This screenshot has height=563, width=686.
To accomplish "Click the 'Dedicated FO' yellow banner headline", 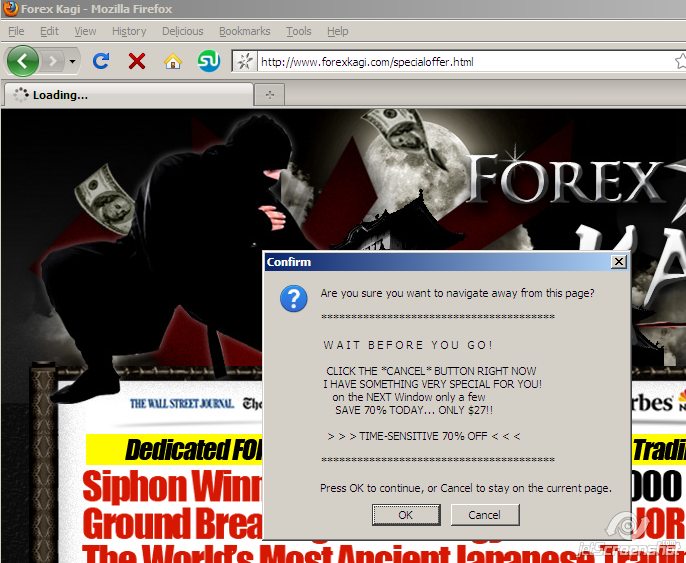I will (194, 450).
